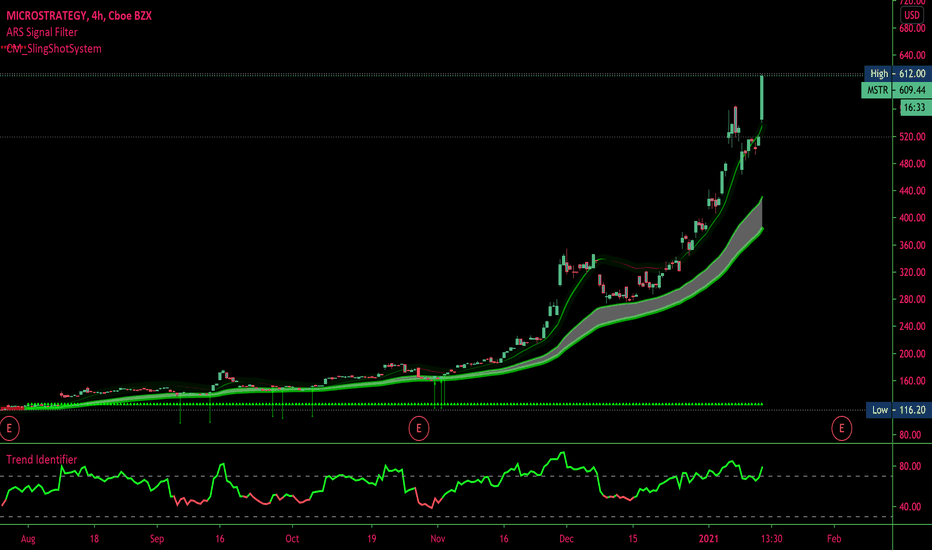Viewport: 932px width, 550px height.
Task: Click the Dec date on time axis
Action: pos(566,539)
